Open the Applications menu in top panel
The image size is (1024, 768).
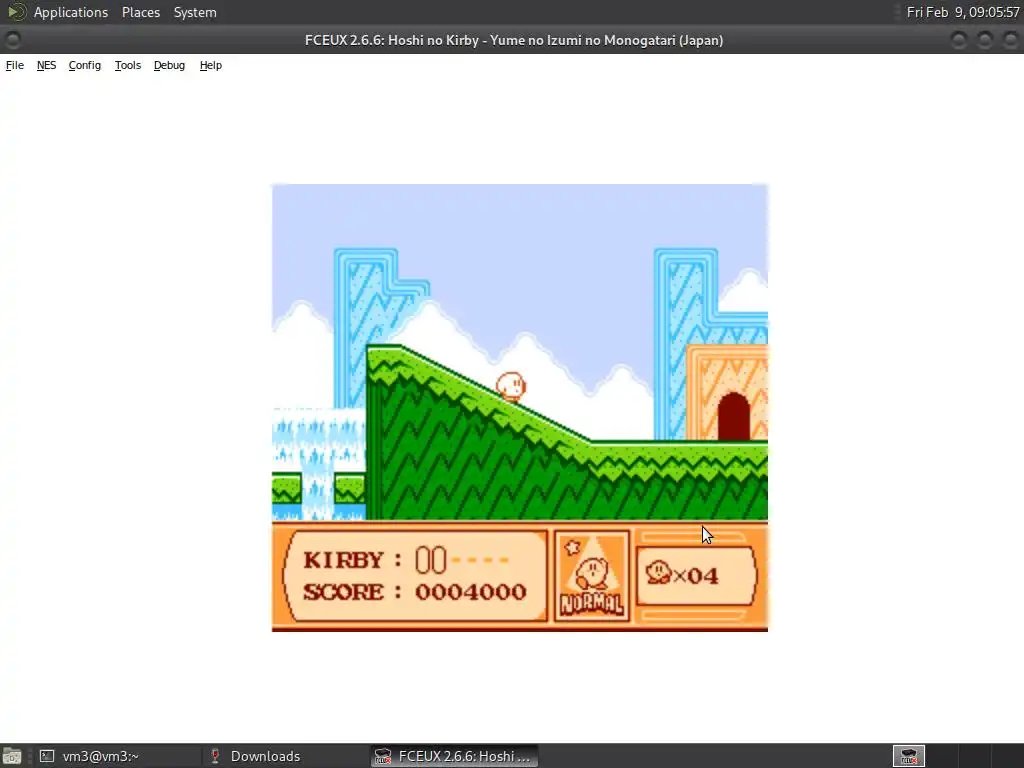pyautogui.click(x=71, y=12)
